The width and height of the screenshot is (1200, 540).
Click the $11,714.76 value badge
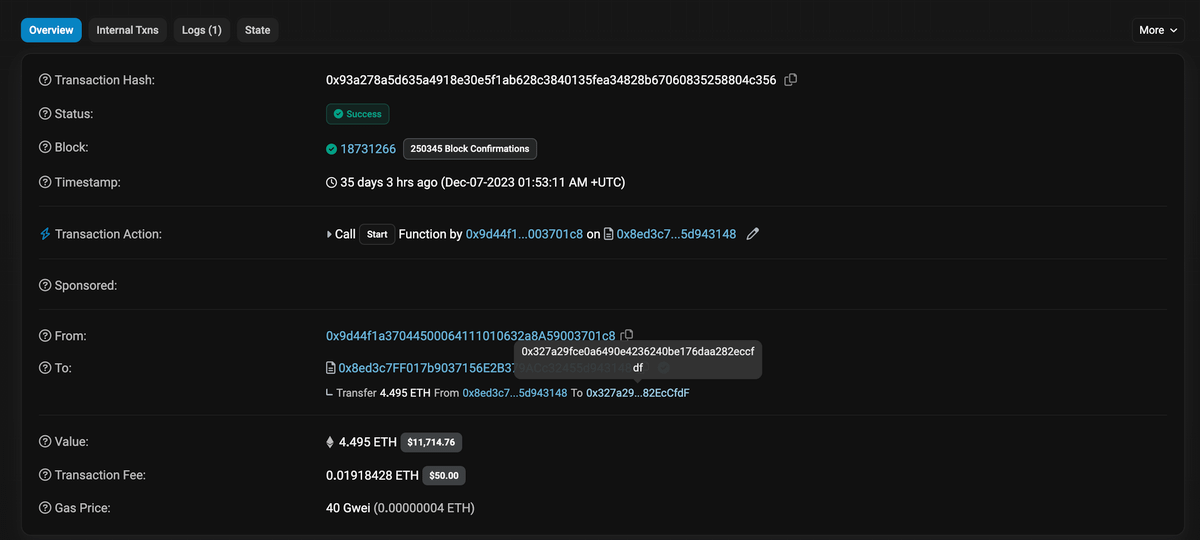click(x=431, y=442)
